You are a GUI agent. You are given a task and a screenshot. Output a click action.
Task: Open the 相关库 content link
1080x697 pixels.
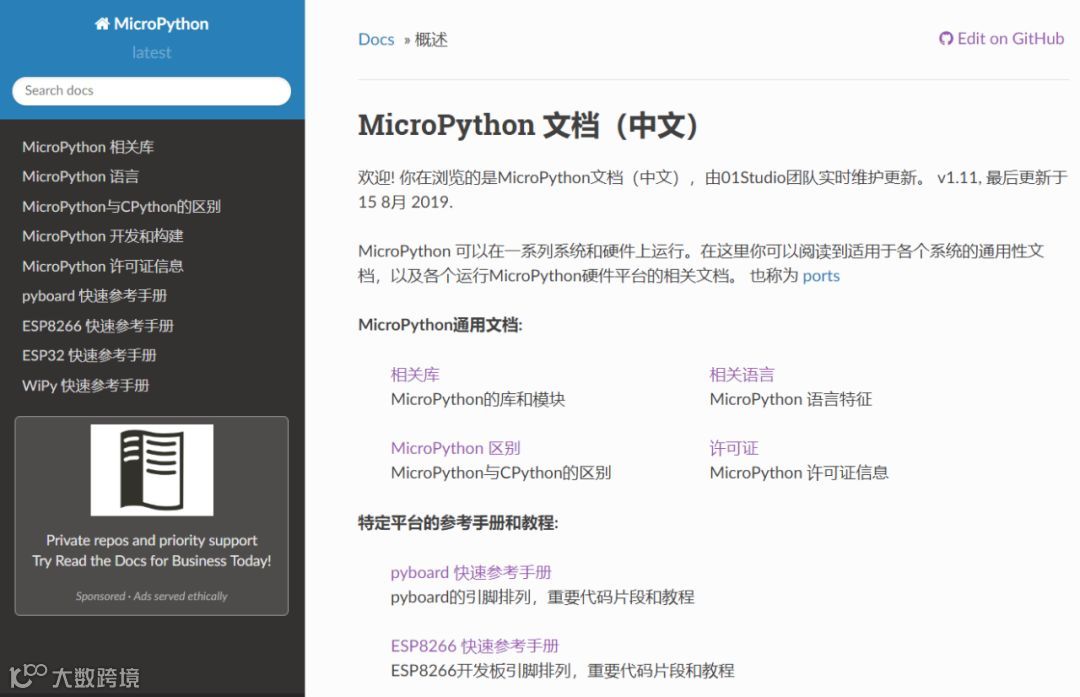pyautogui.click(x=415, y=375)
